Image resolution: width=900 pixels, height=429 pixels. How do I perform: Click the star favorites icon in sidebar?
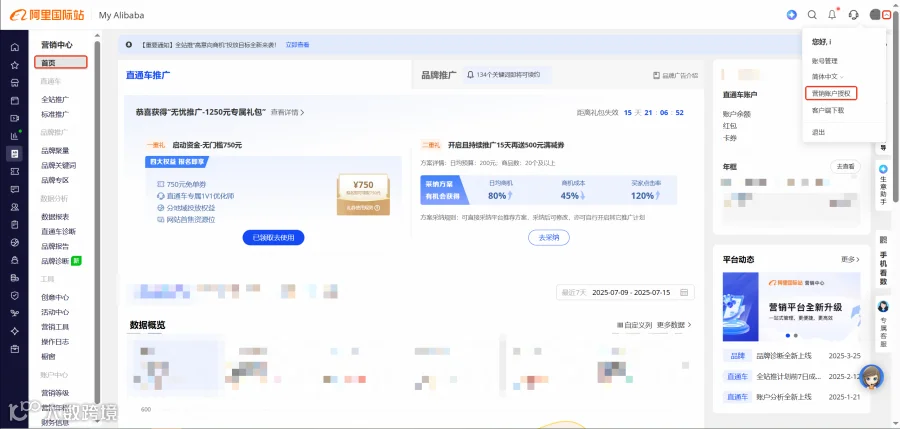pyautogui.click(x=15, y=65)
